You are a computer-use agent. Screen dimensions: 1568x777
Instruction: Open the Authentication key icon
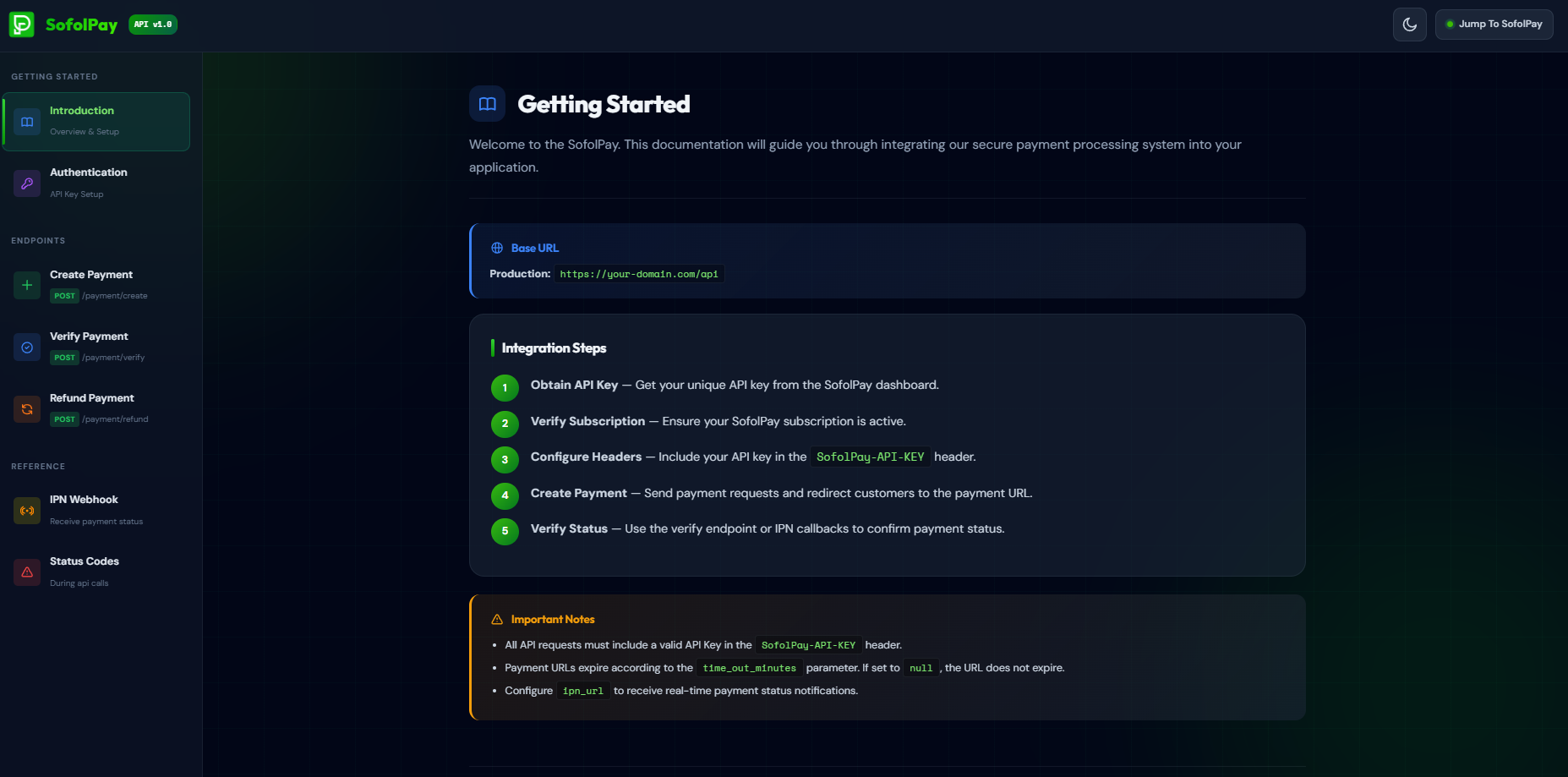tap(27, 183)
